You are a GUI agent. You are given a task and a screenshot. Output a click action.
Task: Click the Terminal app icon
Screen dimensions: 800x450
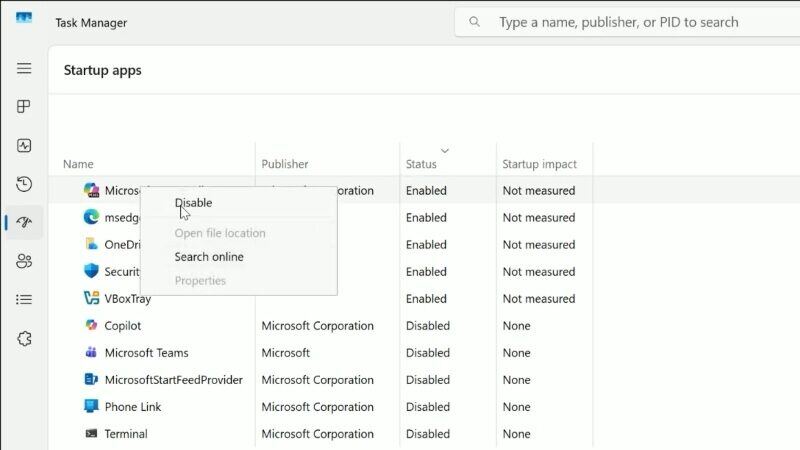pyautogui.click(x=91, y=433)
